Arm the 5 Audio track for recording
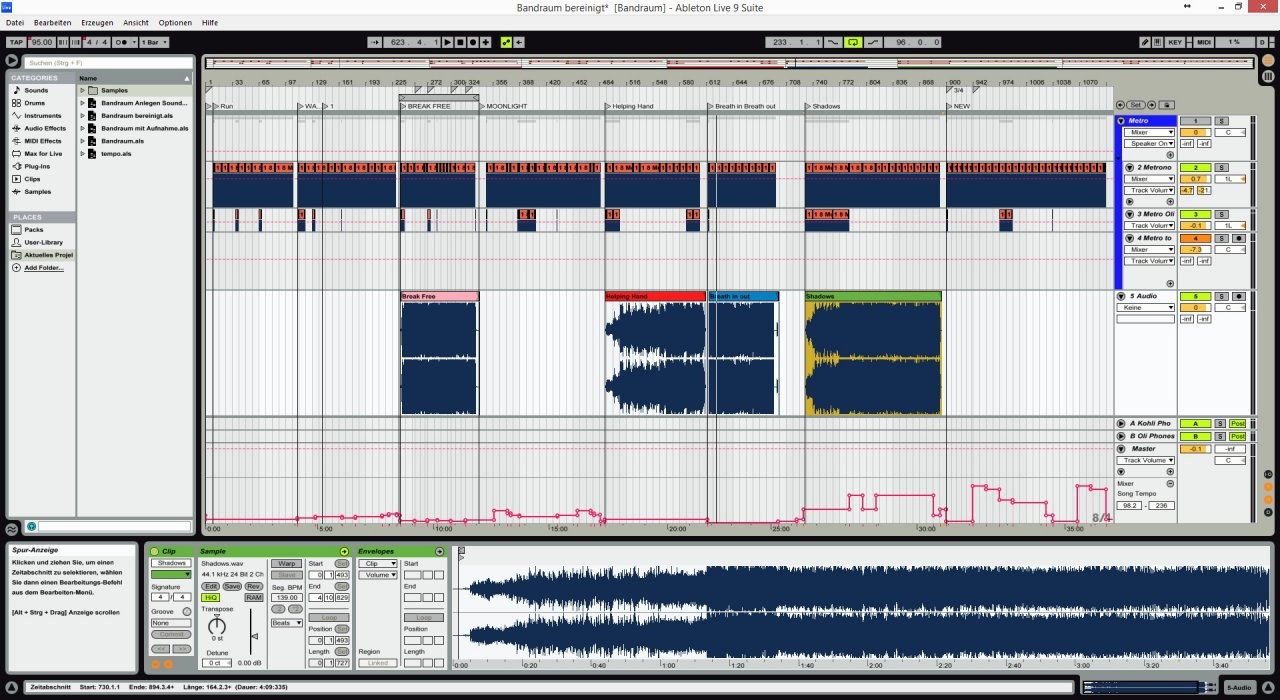 tap(1240, 297)
